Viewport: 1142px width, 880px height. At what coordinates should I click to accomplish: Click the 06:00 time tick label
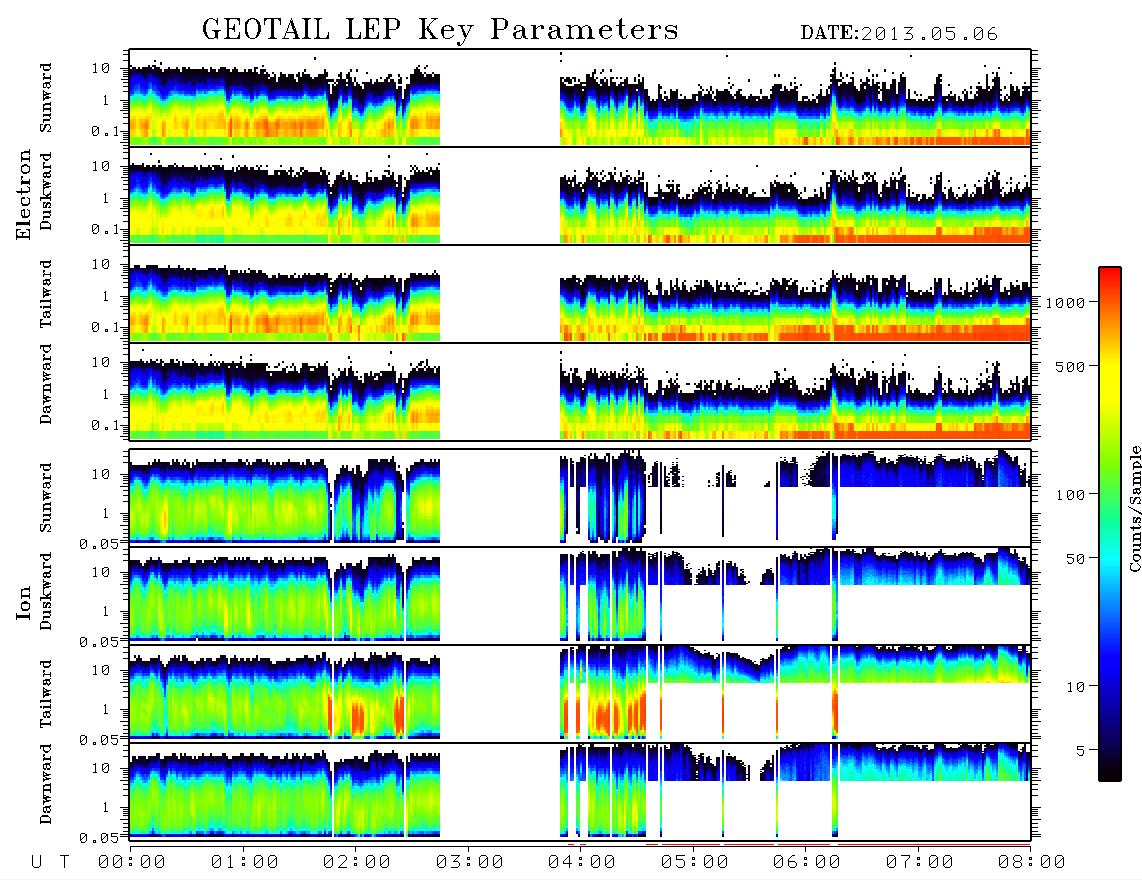[x=807, y=862]
